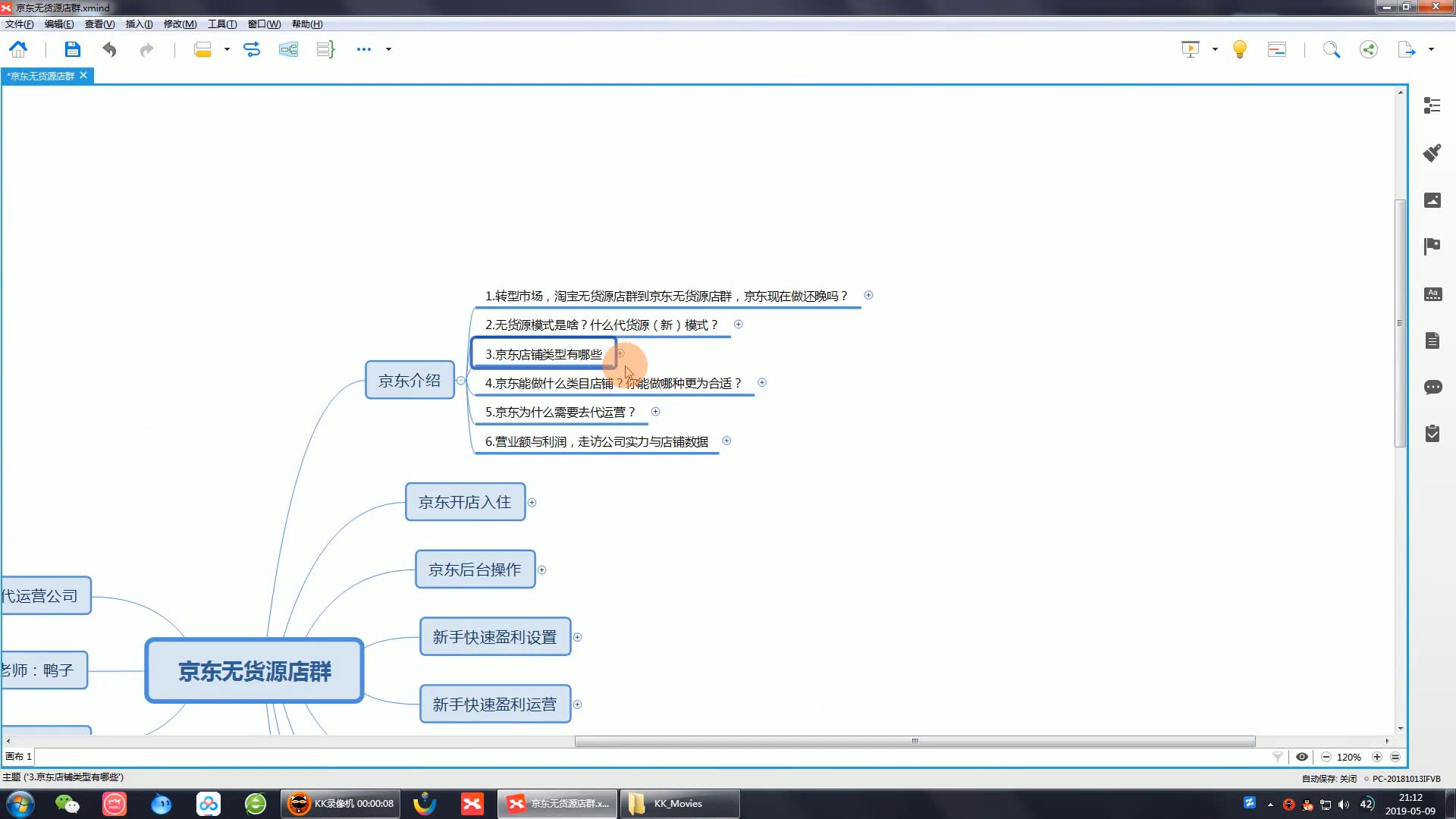Open the topic insert dropdown arrow
This screenshot has height=819, width=1456.
point(227,49)
